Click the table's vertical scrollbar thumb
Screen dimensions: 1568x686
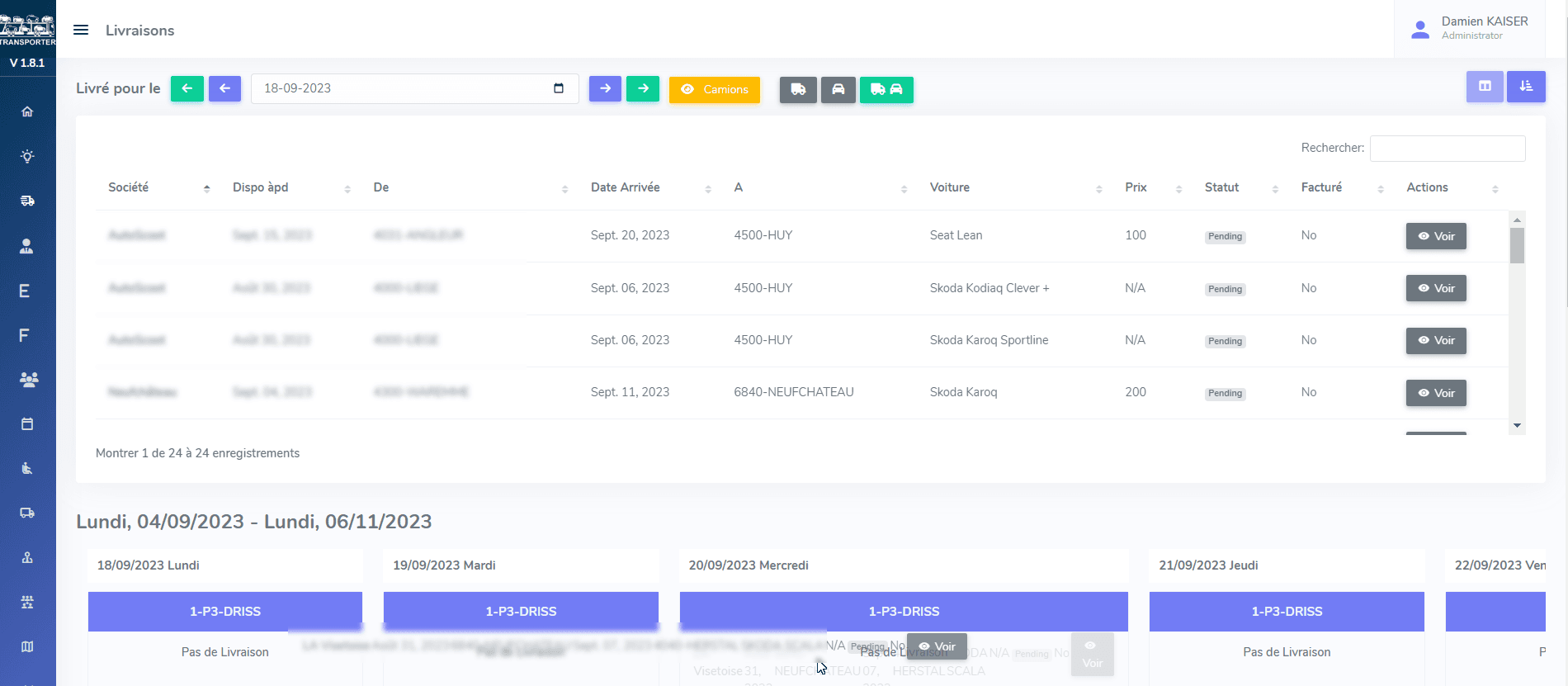1517,245
